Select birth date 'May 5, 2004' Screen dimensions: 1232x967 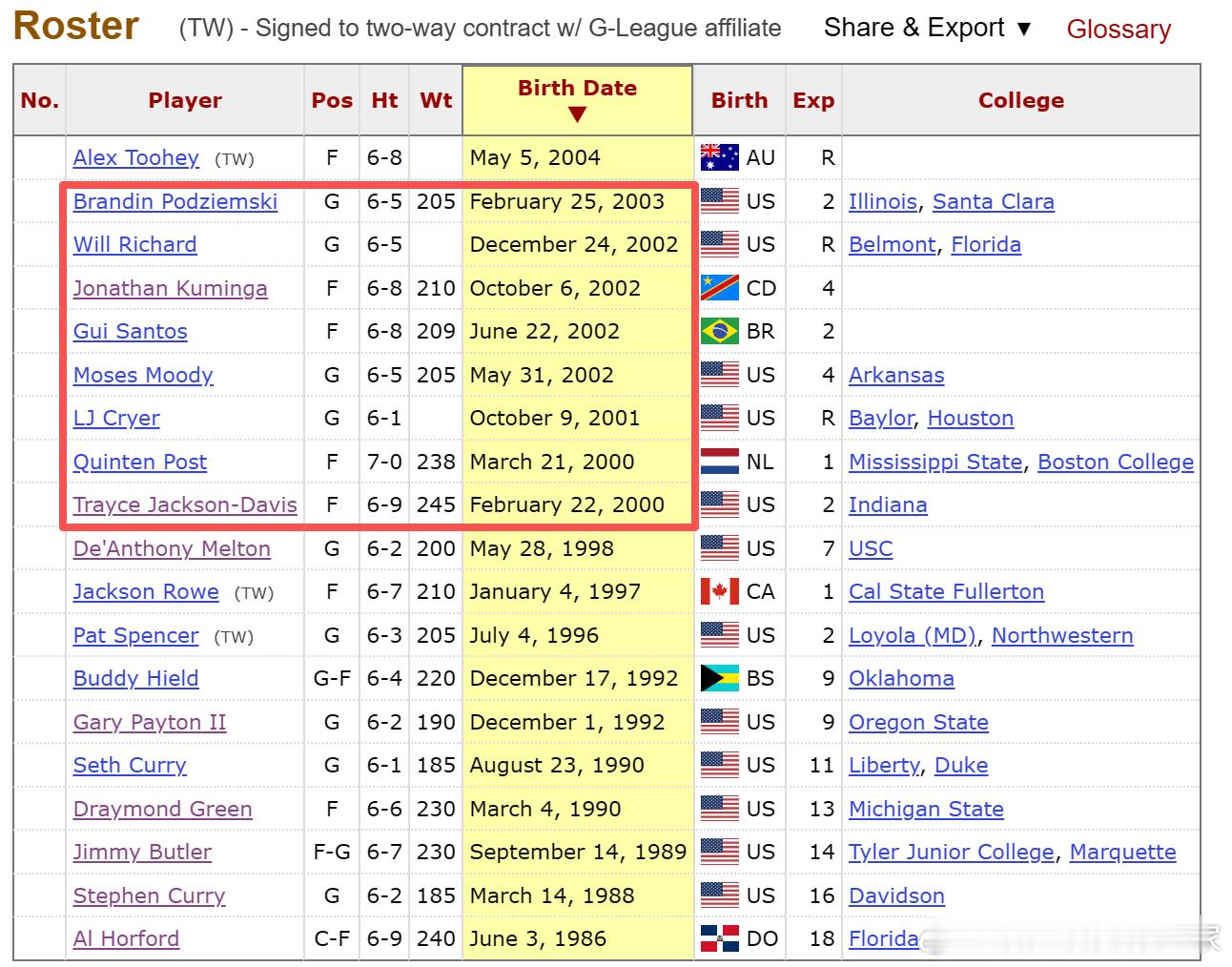click(535, 158)
